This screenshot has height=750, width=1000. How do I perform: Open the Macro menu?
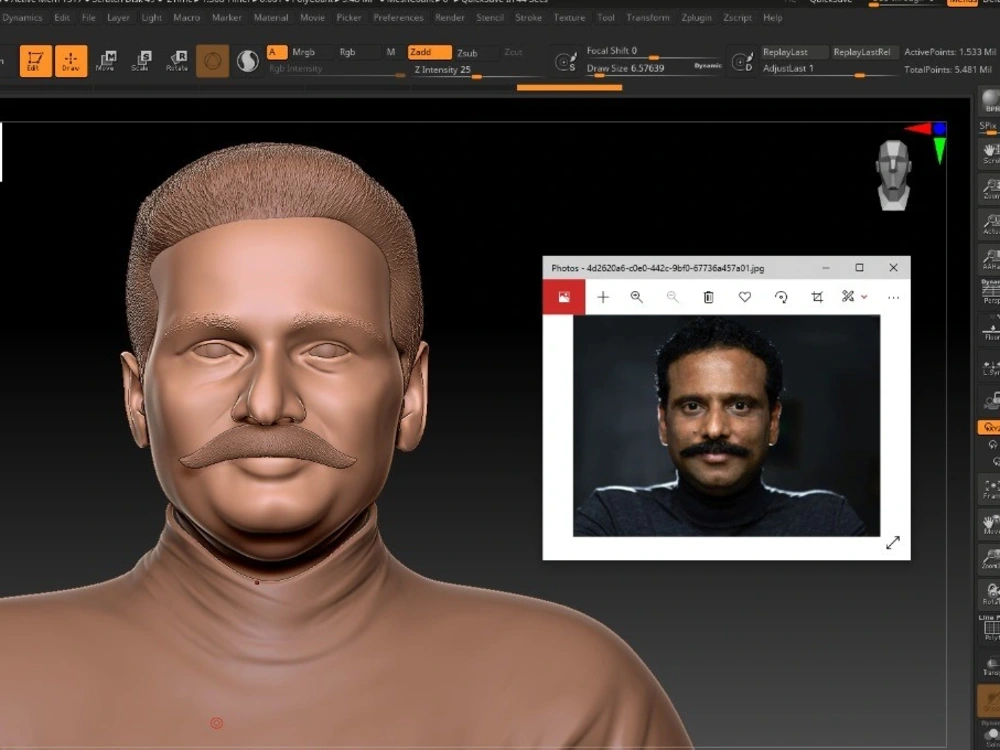[x=187, y=18]
